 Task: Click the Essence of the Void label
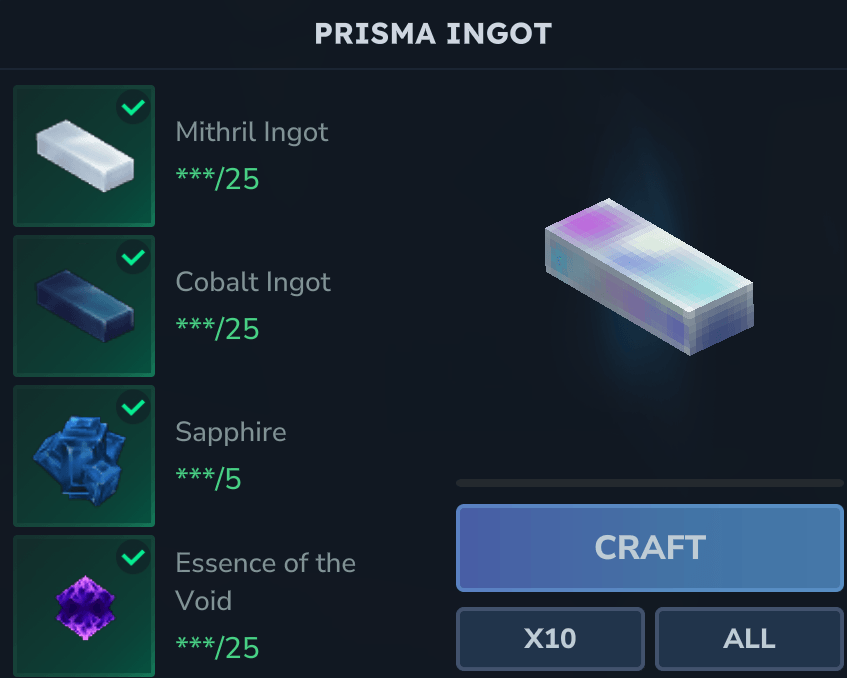click(x=265, y=581)
